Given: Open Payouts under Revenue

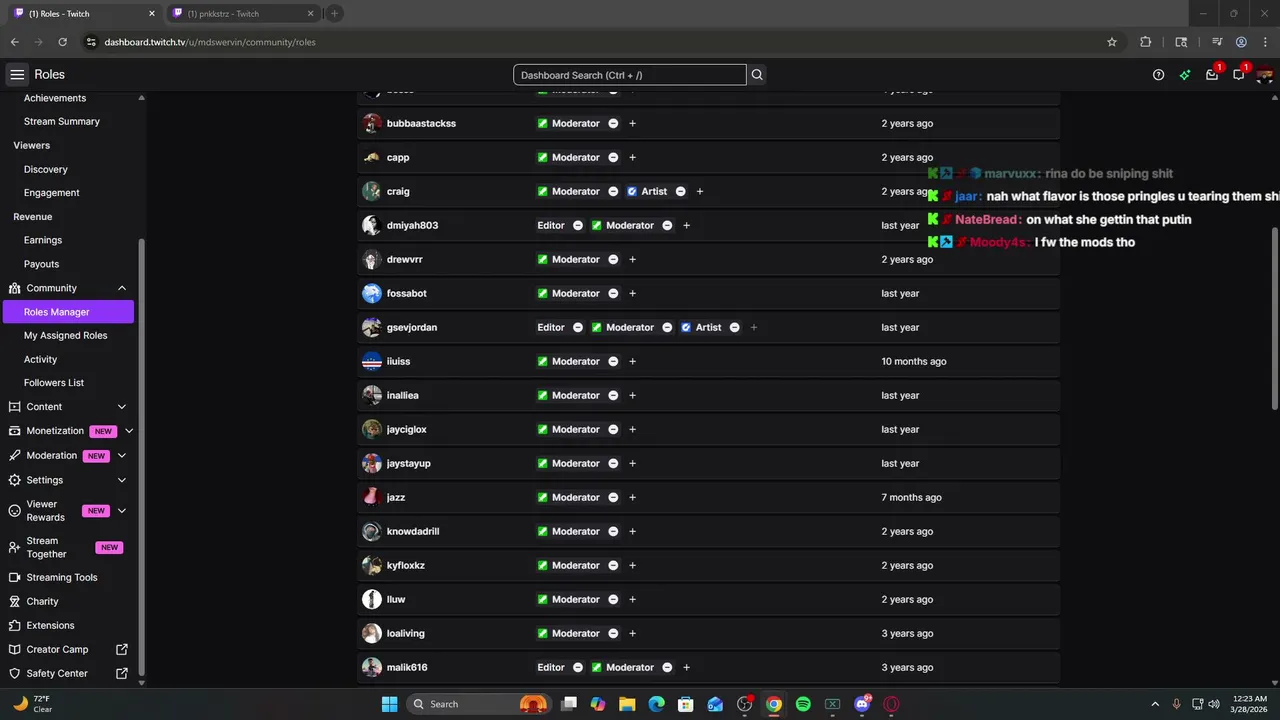Looking at the screenshot, I should 41,264.
